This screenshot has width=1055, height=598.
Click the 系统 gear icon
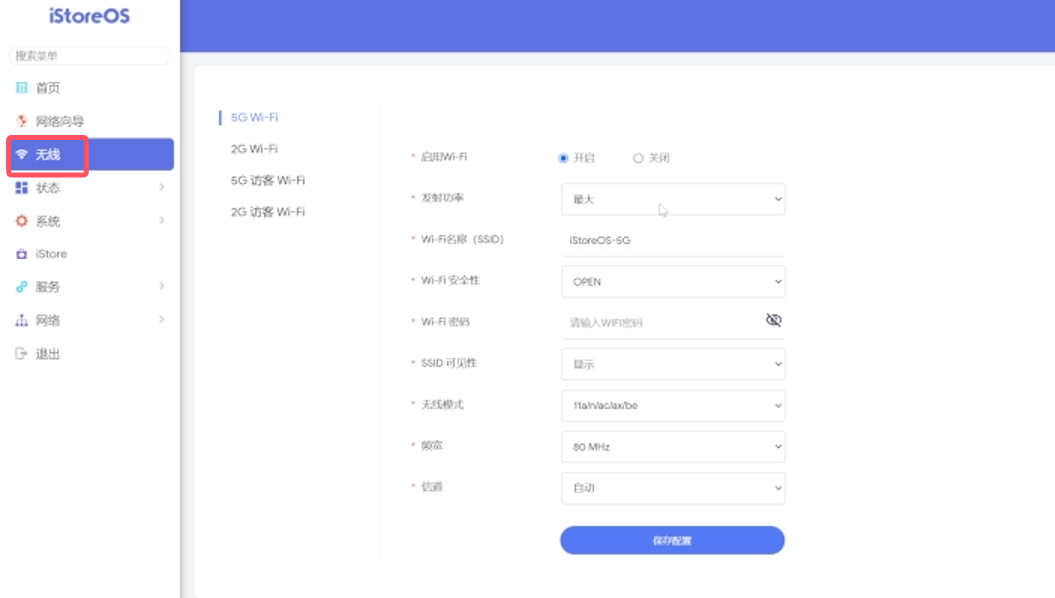[x=22, y=221]
